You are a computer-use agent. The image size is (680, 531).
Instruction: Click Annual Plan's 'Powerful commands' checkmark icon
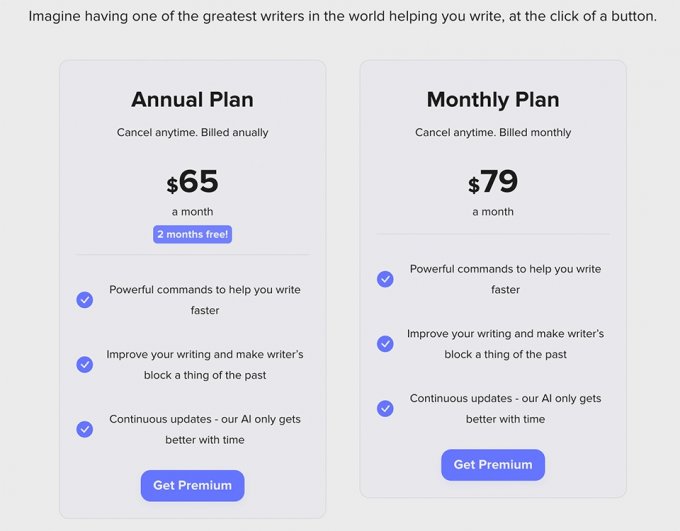coord(85,300)
